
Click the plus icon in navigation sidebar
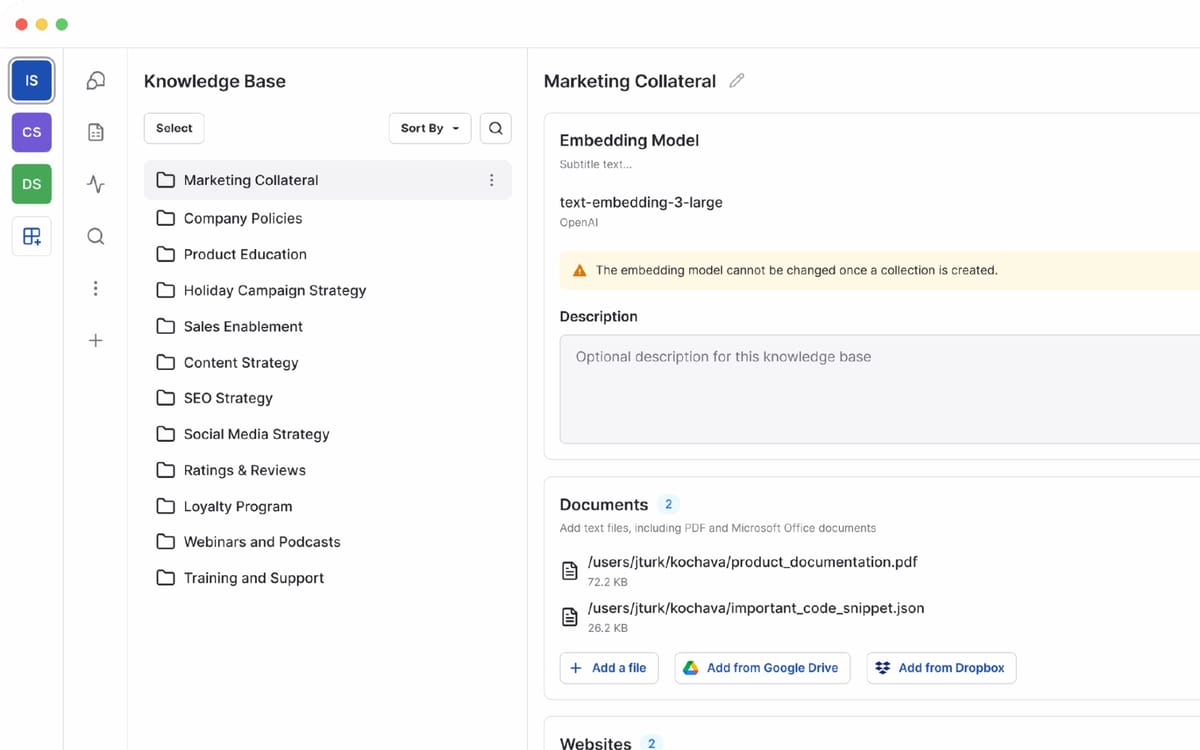point(96,341)
